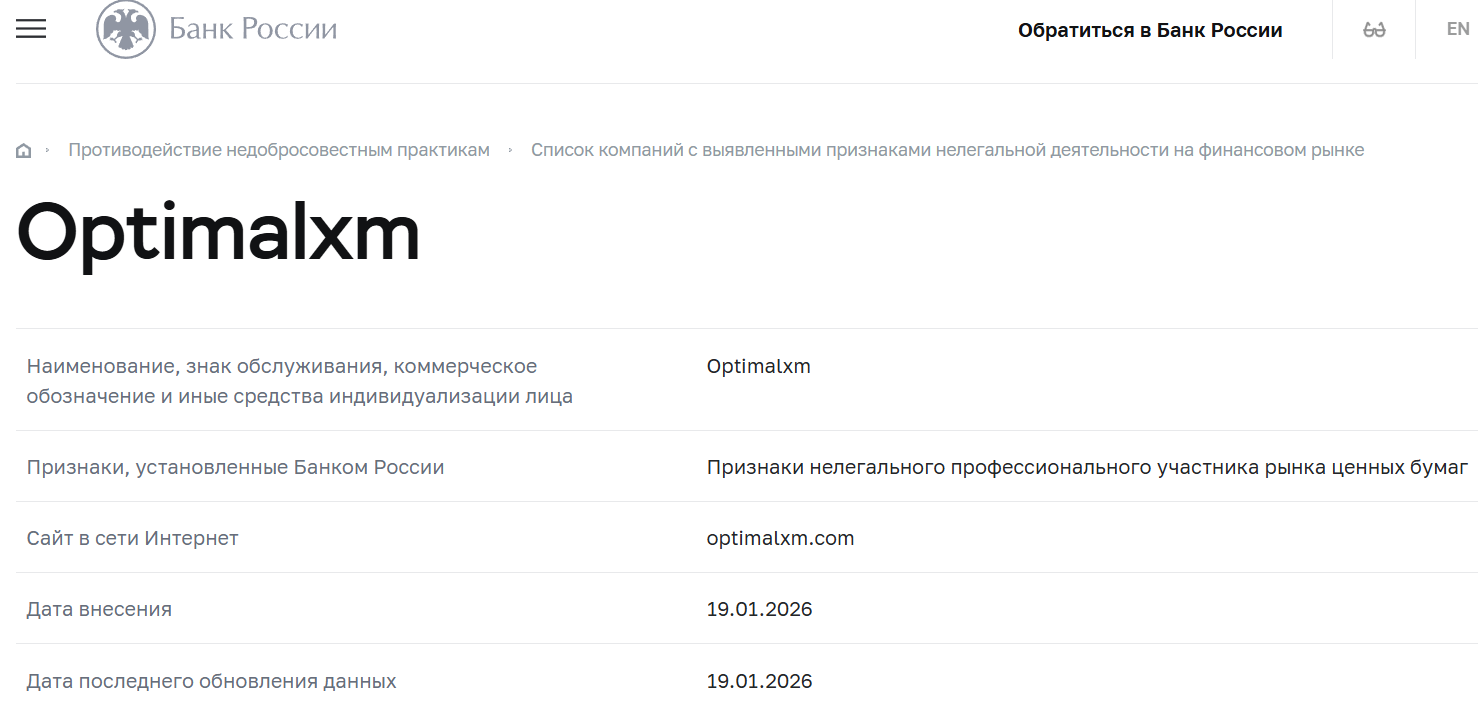1478x706 pixels.
Task: Open breadcrumb link Список компаний с выявленными признаками
Action: pyautogui.click(x=947, y=149)
